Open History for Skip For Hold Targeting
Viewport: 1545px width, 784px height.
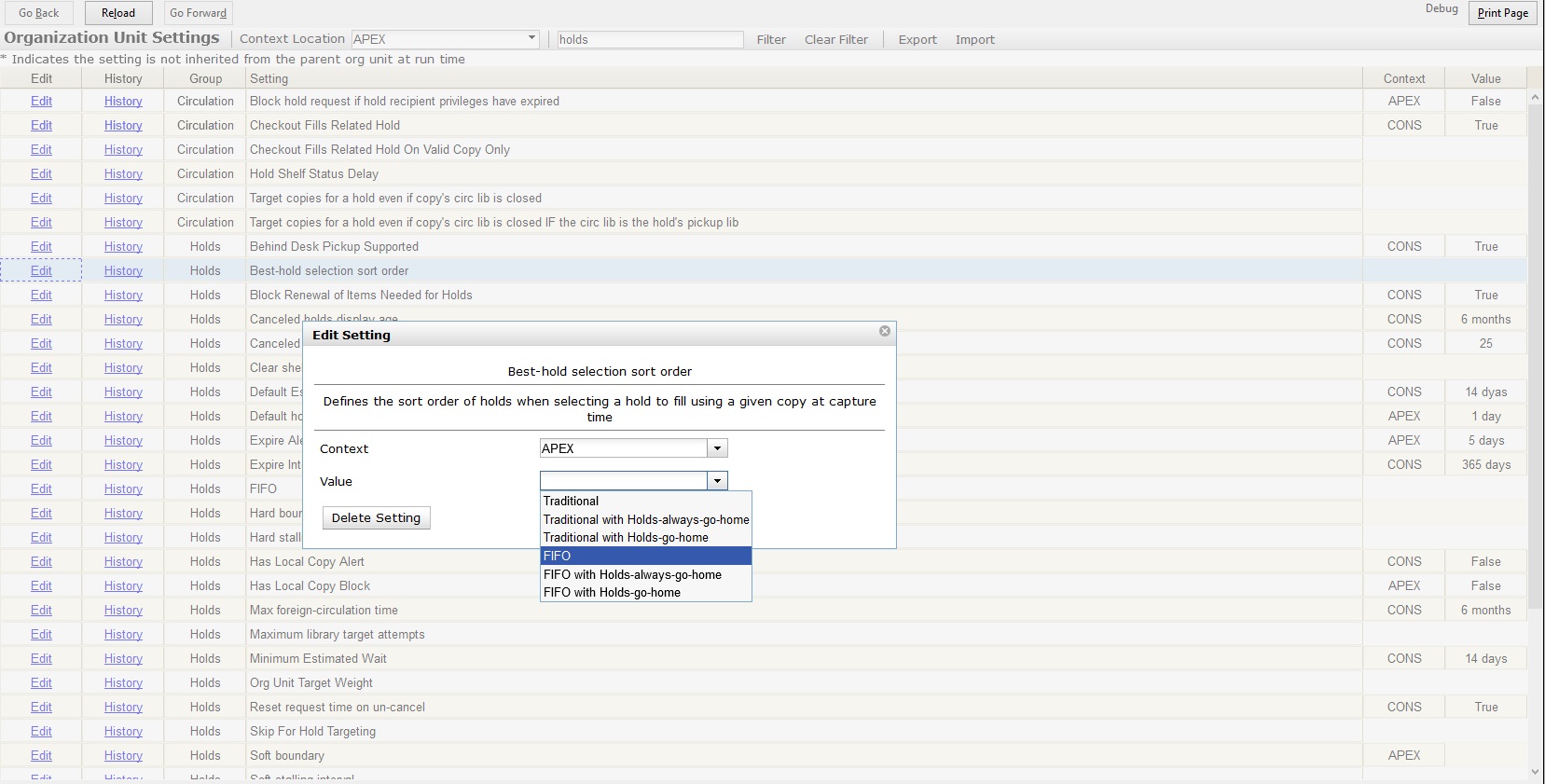coord(123,731)
